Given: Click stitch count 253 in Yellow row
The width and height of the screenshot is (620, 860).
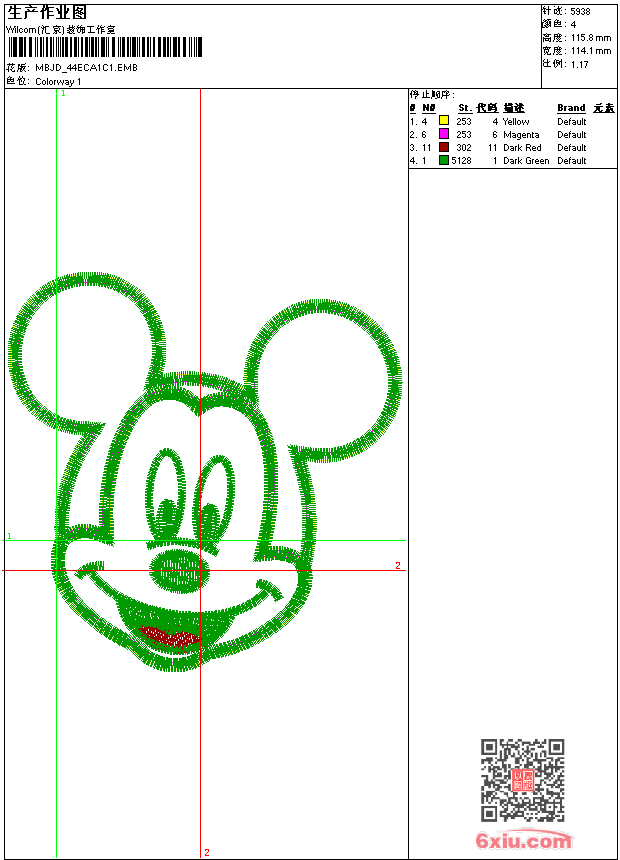Looking at the screenshot, I should tap(464, 122).
